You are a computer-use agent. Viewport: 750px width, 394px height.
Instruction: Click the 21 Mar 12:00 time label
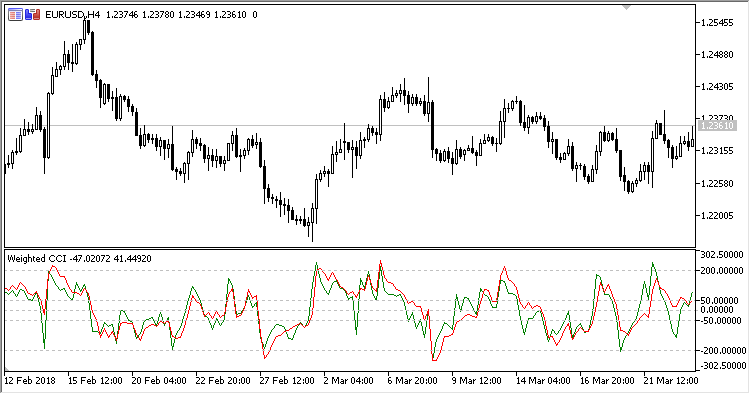(x=671, y=381)
